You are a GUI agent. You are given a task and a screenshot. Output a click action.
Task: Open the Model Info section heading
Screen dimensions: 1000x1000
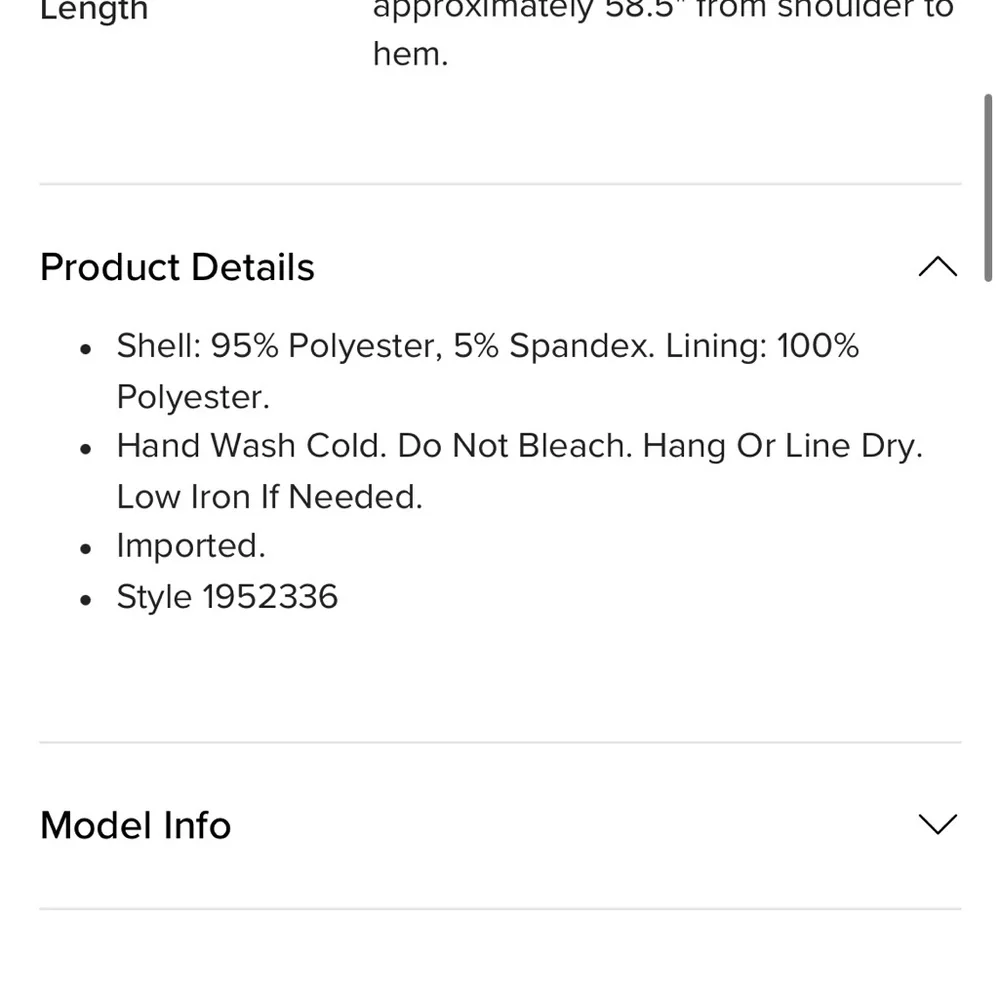click(135, 825)
